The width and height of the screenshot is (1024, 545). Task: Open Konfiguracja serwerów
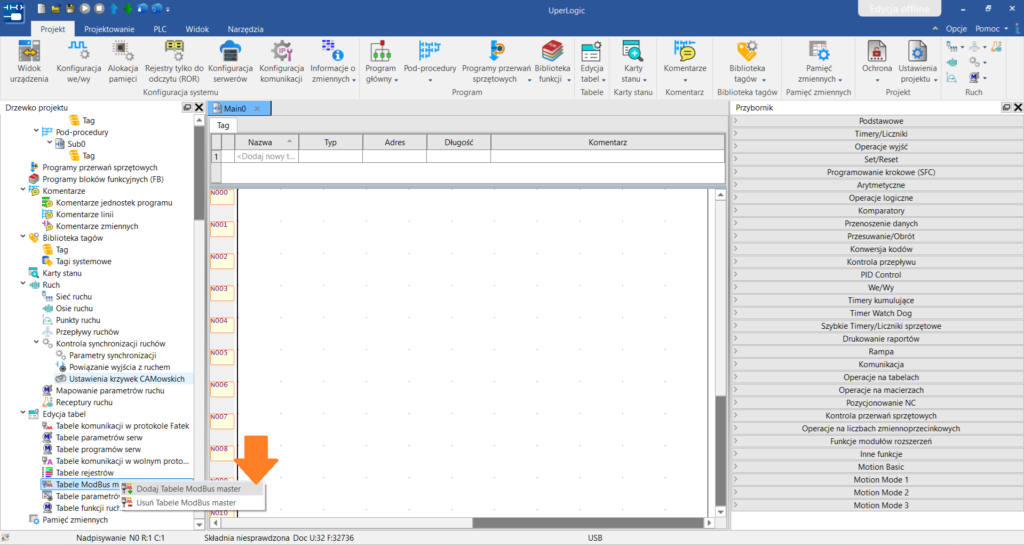pyautogui.click(x=230, y=61)
